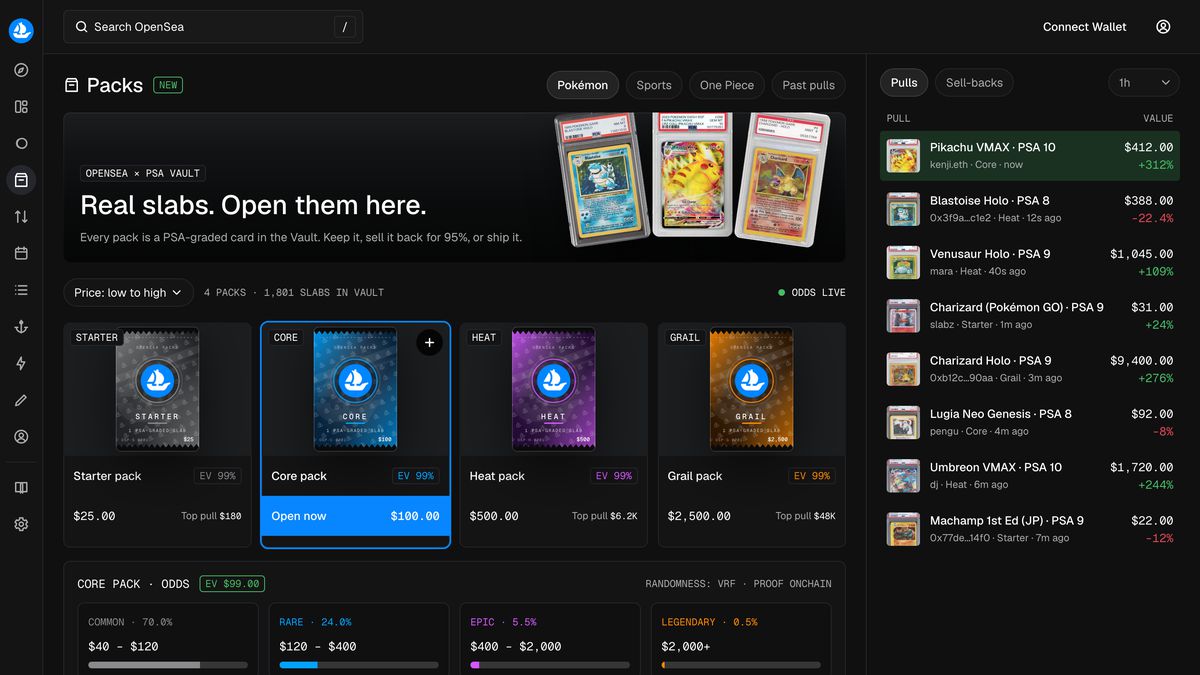
Task: Open the 1h time range dropdown
Action: coord(1144,83)
